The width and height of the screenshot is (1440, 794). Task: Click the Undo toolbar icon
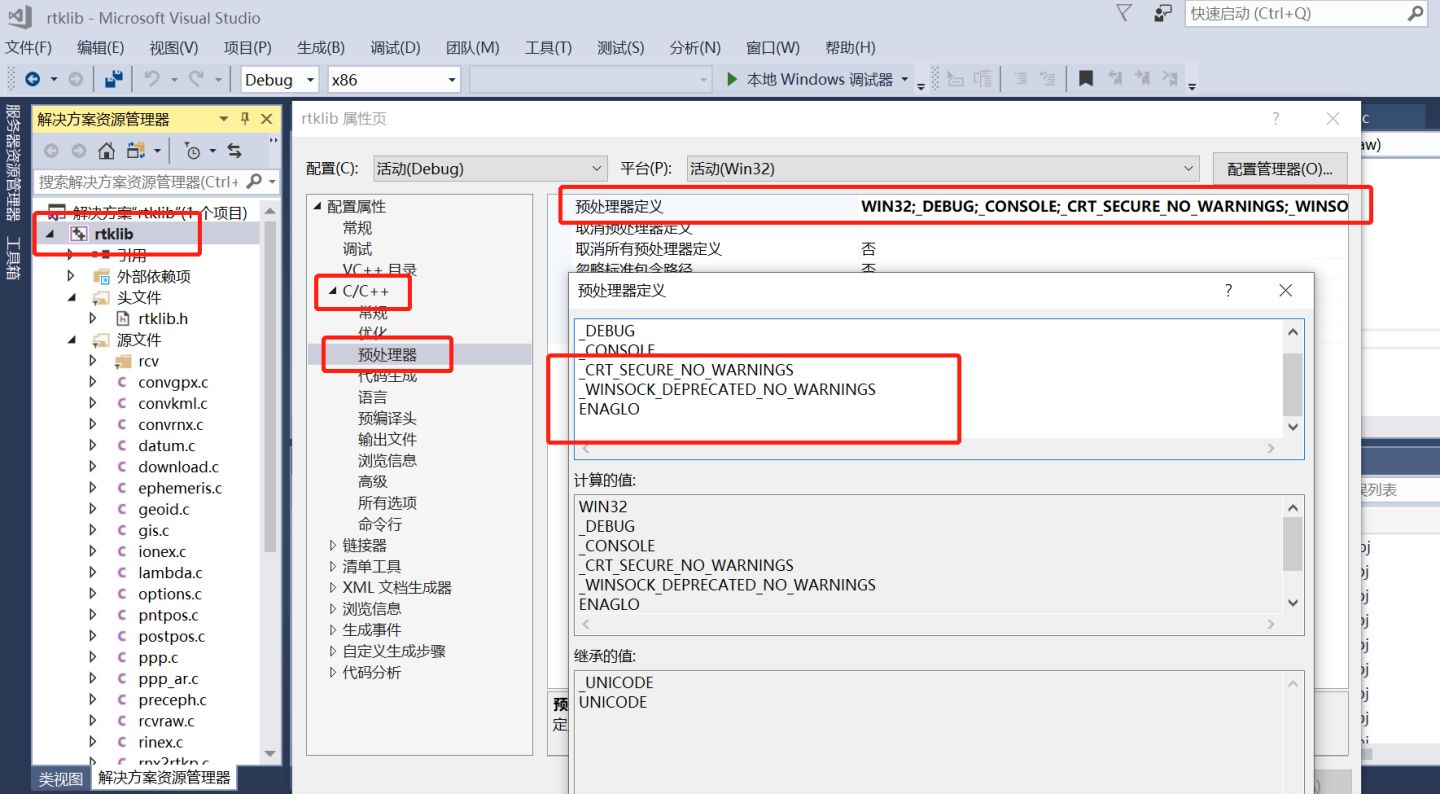[152, 79]
